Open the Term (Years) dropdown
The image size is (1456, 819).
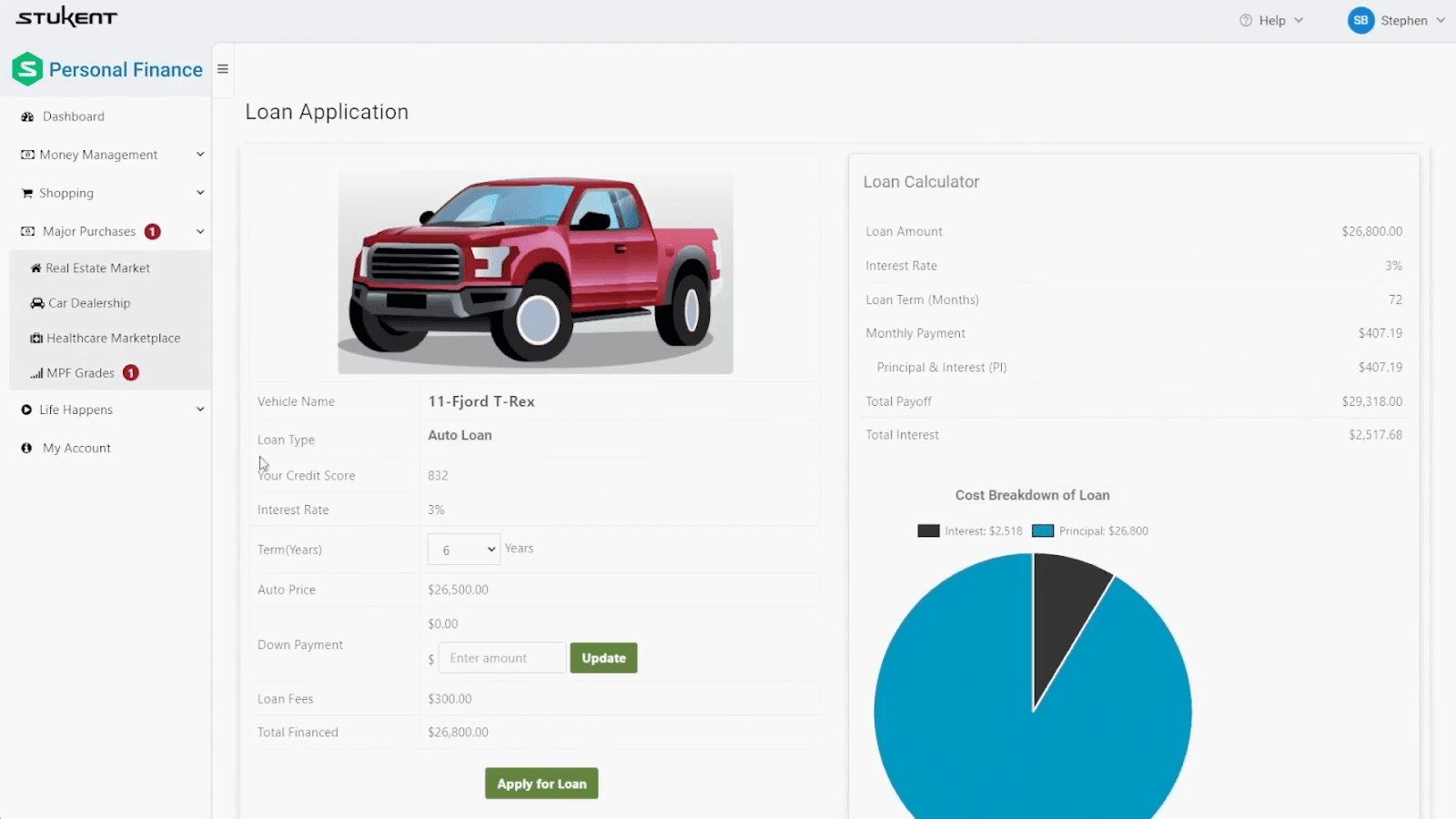464,550
